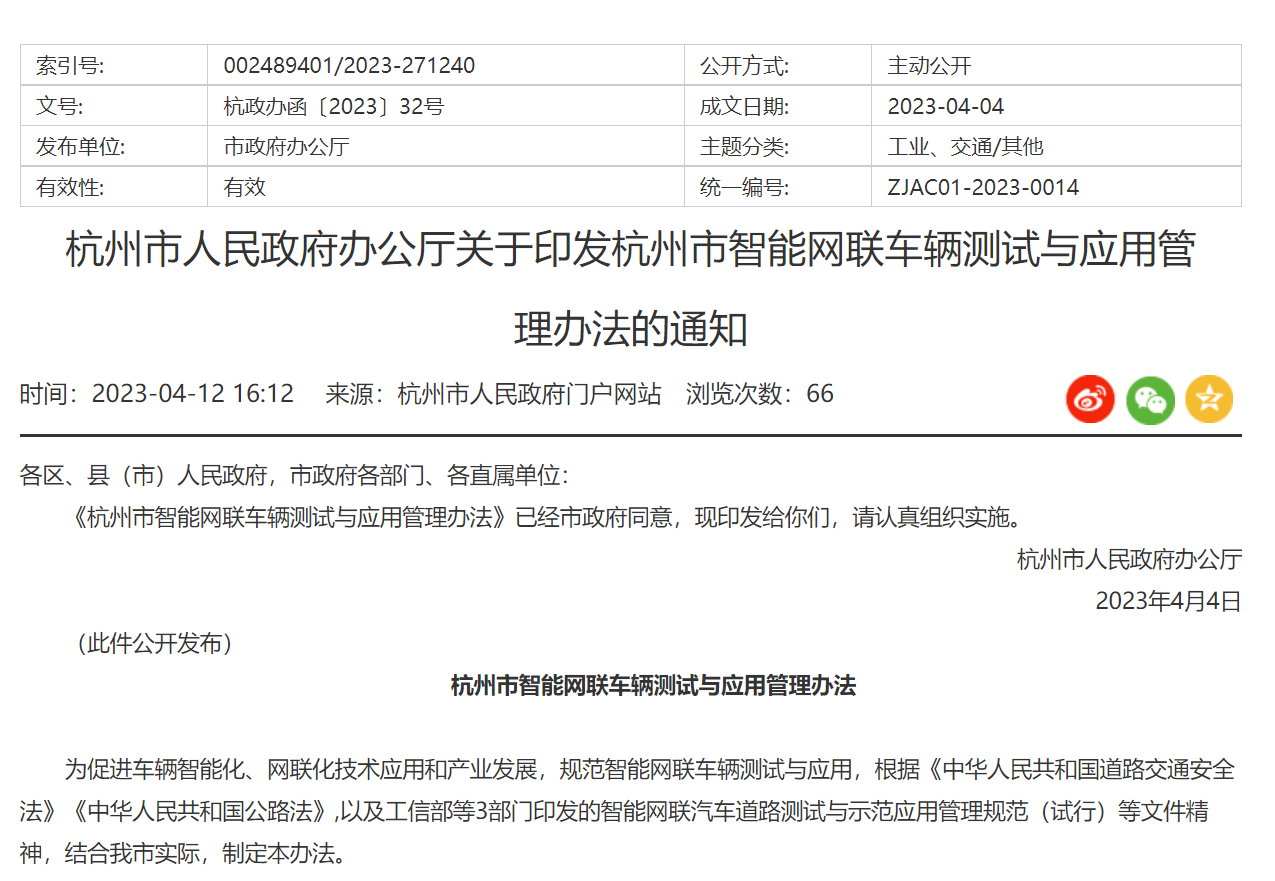Click the sentence starting 《杭州市智能网联车辆测试与应用管理办法》已经

click(x=546, y=518)
